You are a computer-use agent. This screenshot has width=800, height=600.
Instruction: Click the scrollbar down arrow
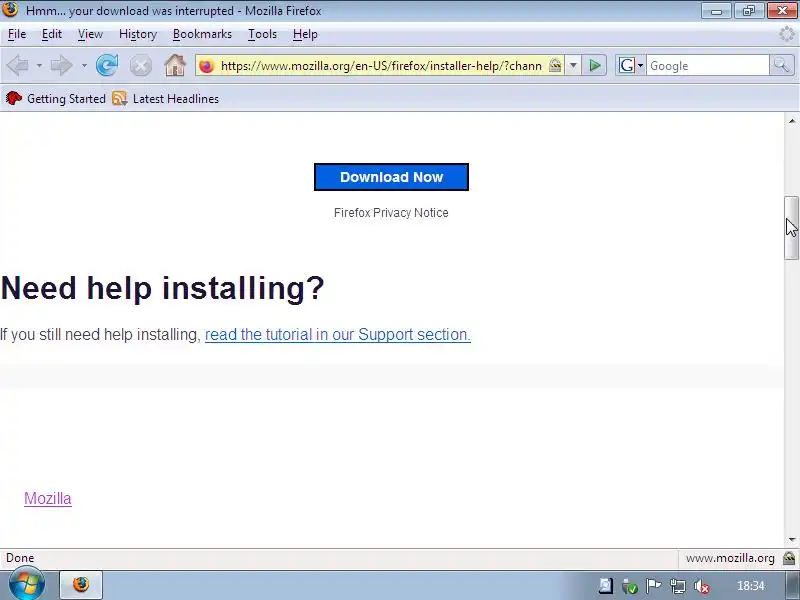pyautogui.click(x=792, y=539)
